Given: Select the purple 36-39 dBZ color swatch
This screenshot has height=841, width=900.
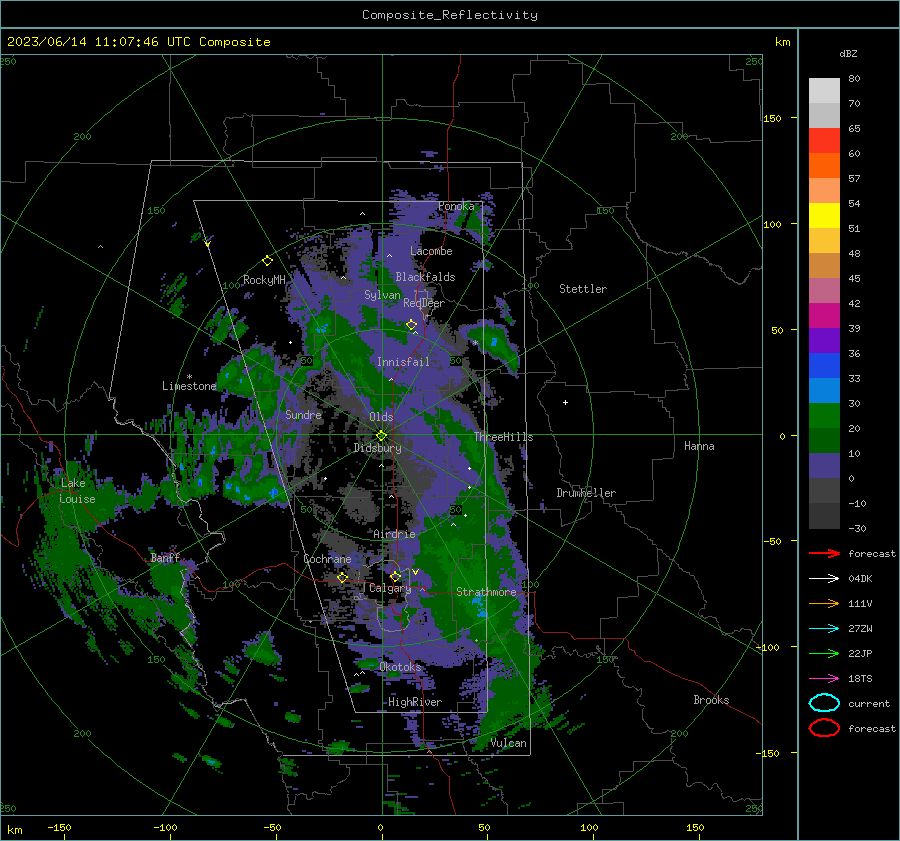Looking at the screenshot, I should coord(824,340).
